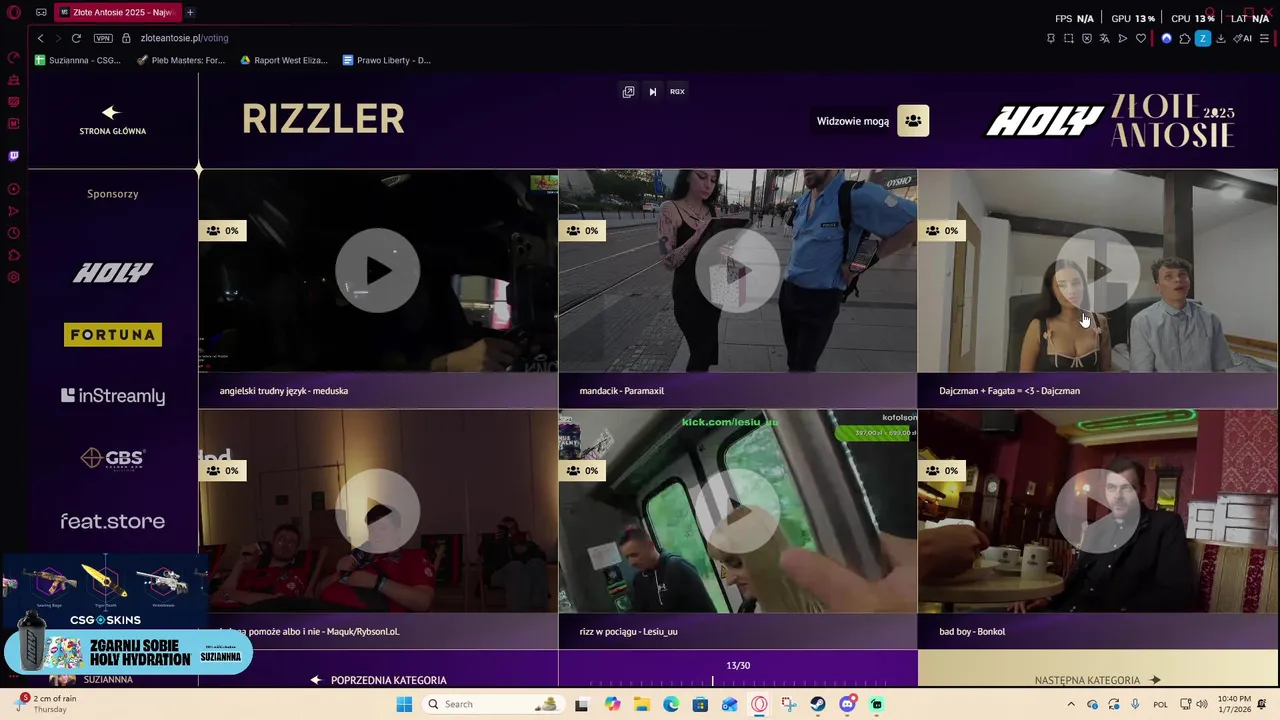Image resolution: width=1280 pixels, height=720 pixels.
Task: Open the GBS sponsor logo
Action: (113, 458)
